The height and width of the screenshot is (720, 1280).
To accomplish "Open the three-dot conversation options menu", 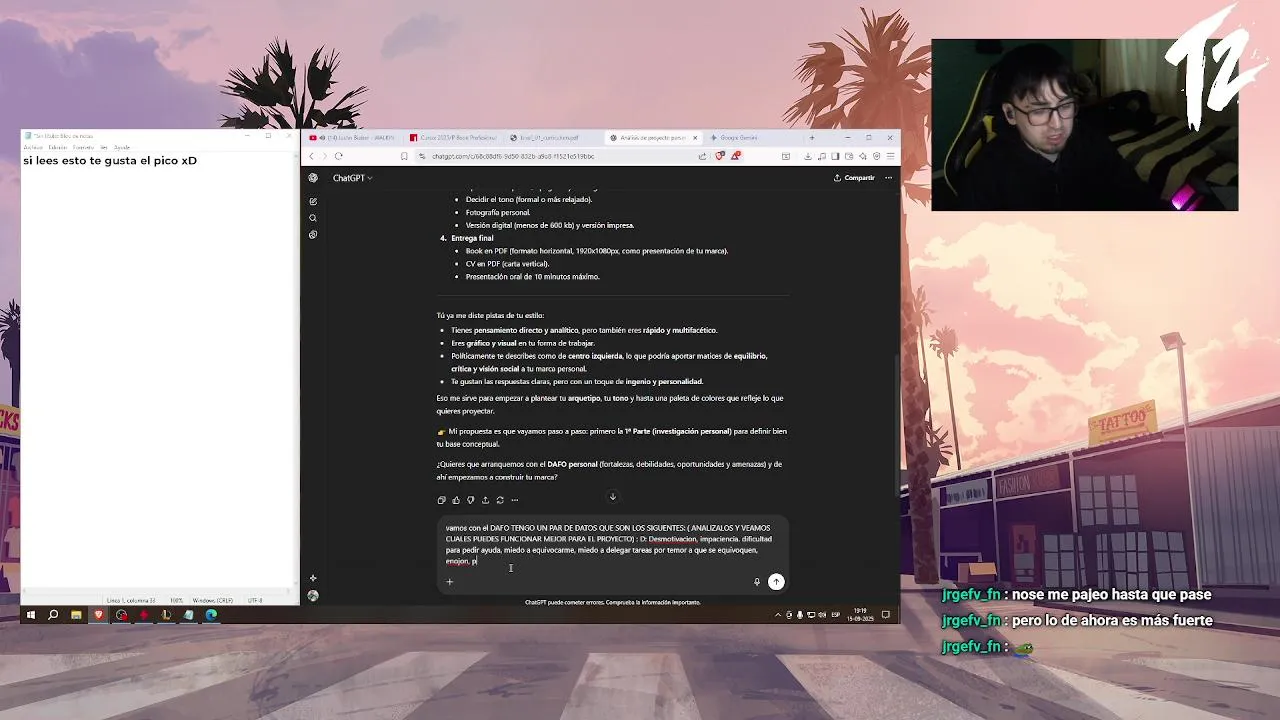I will coord(888,178).
